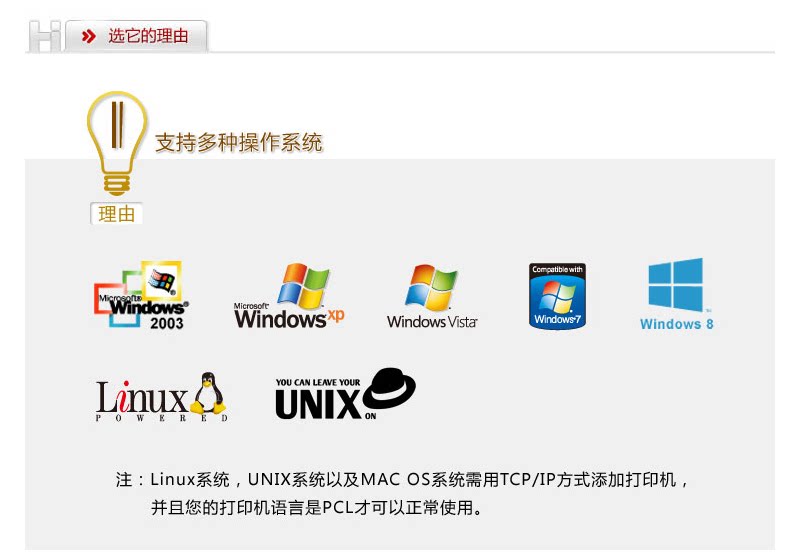The image size is (800, 560).
Task: Click the Linux Powered penguin logo
Action: (x=161, y=397)
